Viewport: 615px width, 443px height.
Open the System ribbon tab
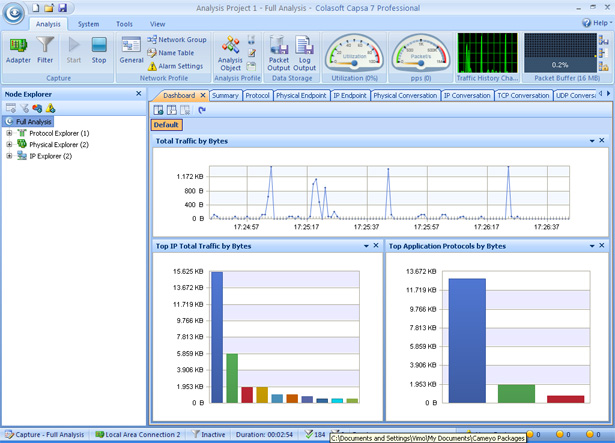[88, 24]
